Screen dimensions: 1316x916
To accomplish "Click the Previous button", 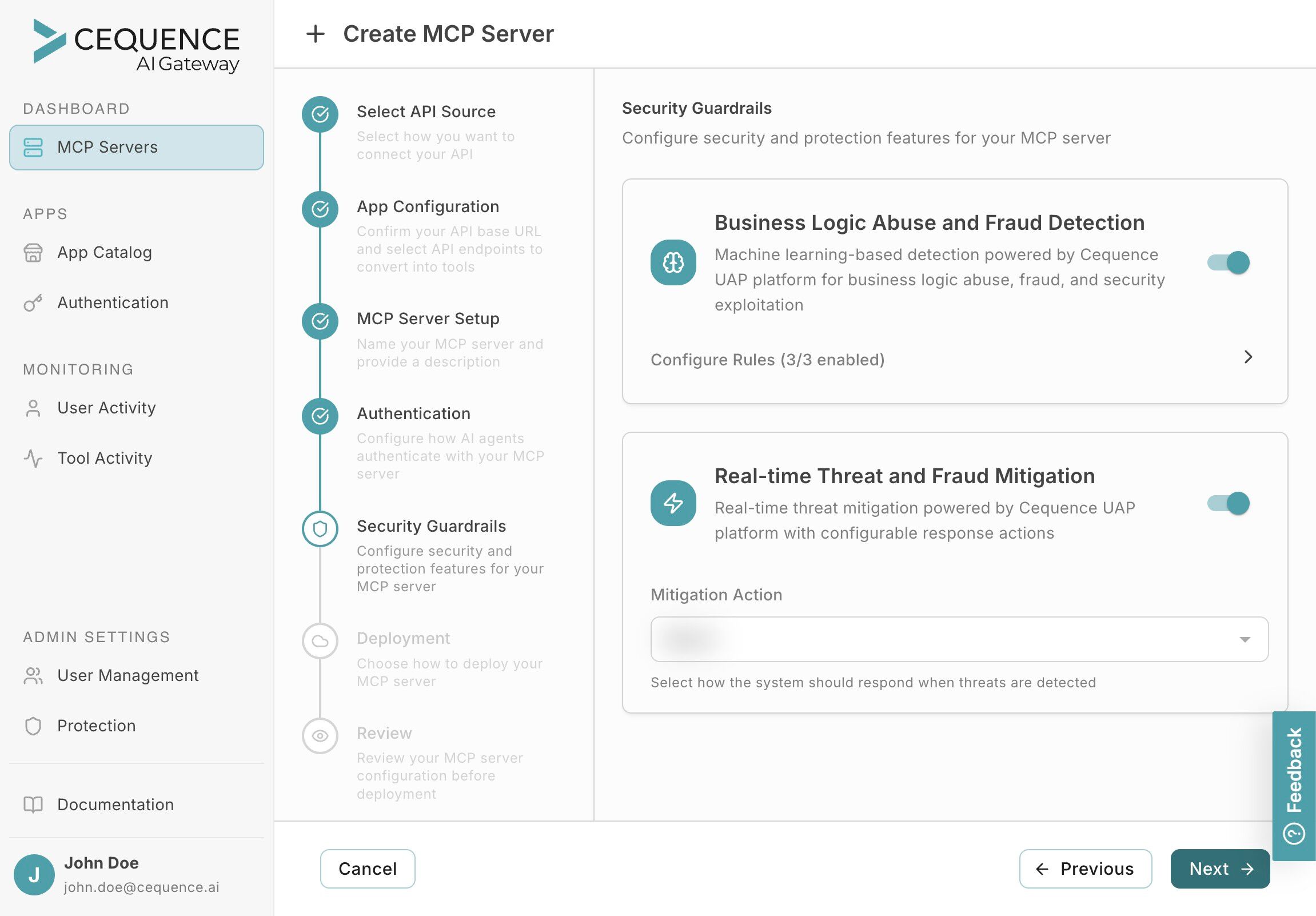I will [x=1085, y=869].
